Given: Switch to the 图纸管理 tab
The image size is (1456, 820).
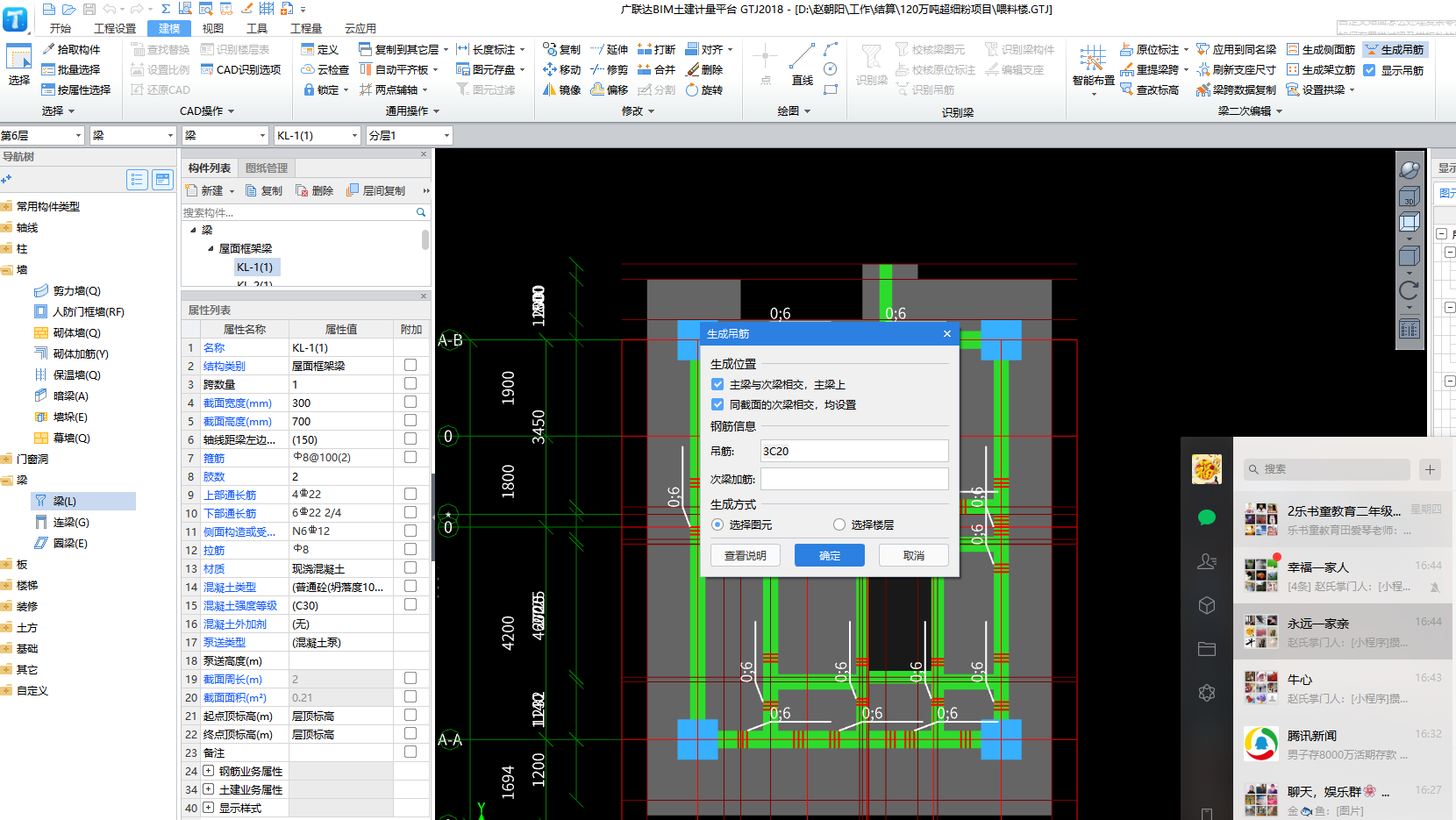Looking at the screenshot, I should click(267, 168).
